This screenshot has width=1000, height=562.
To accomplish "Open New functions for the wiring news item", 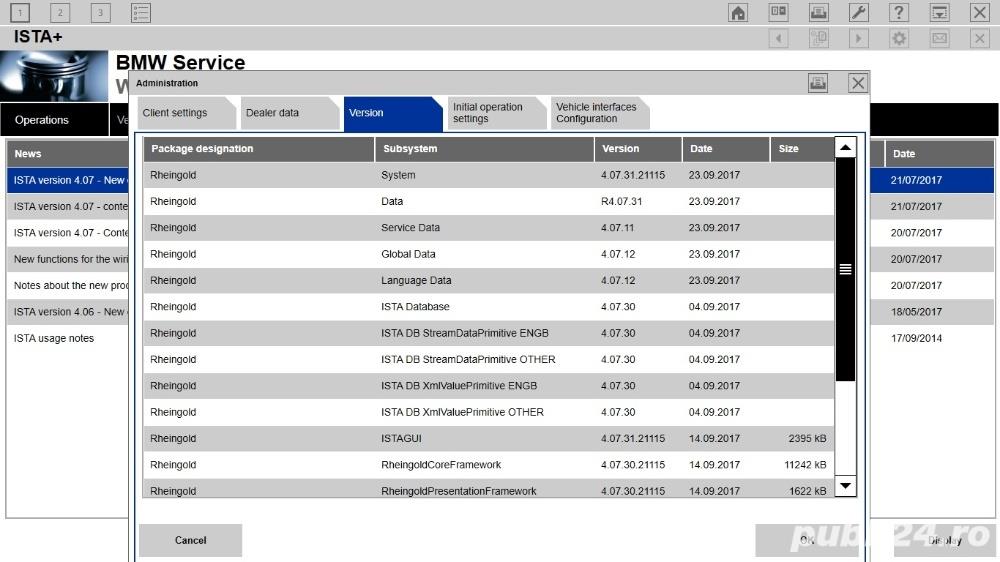I will coord(69,259).
